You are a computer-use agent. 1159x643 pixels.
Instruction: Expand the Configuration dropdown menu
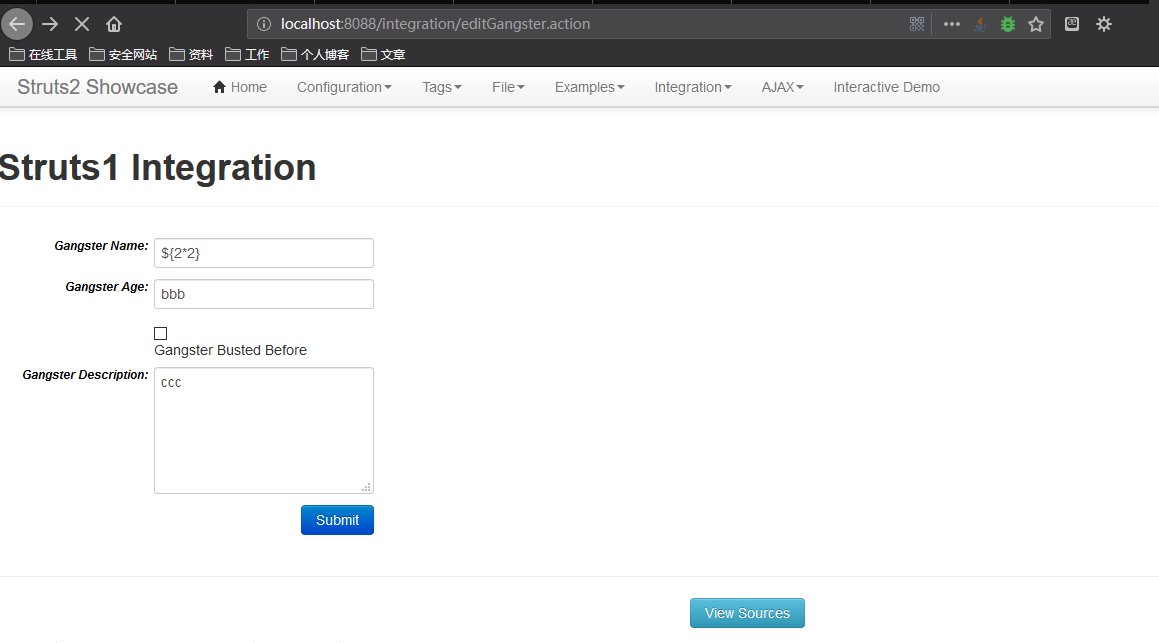coord(344,87)
